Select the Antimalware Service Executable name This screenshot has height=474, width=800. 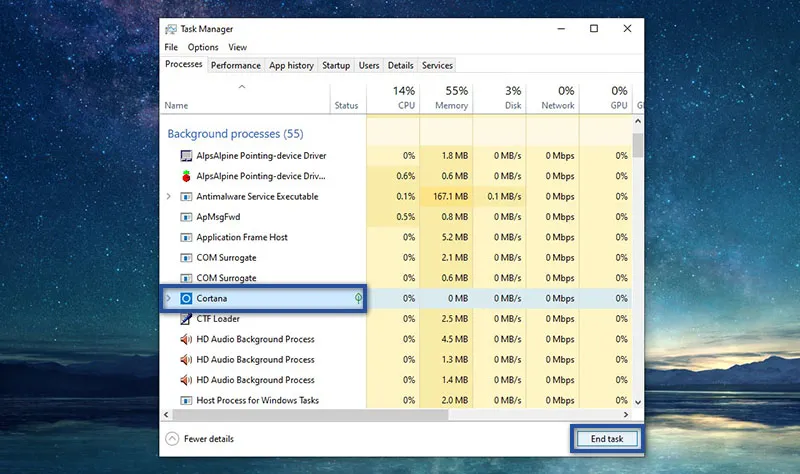click(257, 196)
